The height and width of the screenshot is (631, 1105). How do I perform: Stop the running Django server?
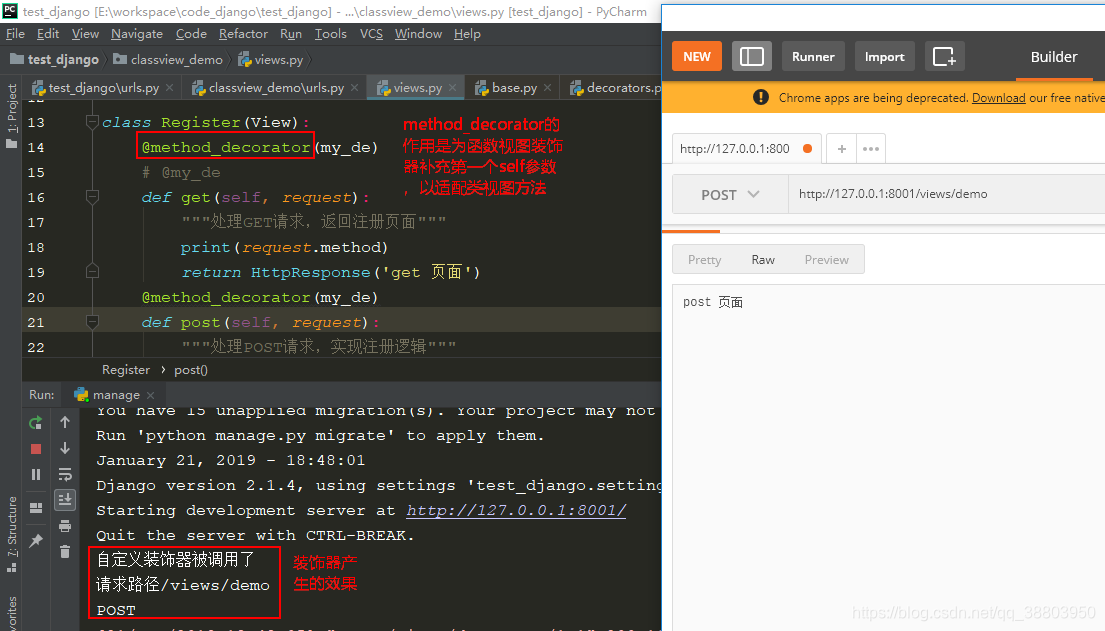[x=36, y=449]
